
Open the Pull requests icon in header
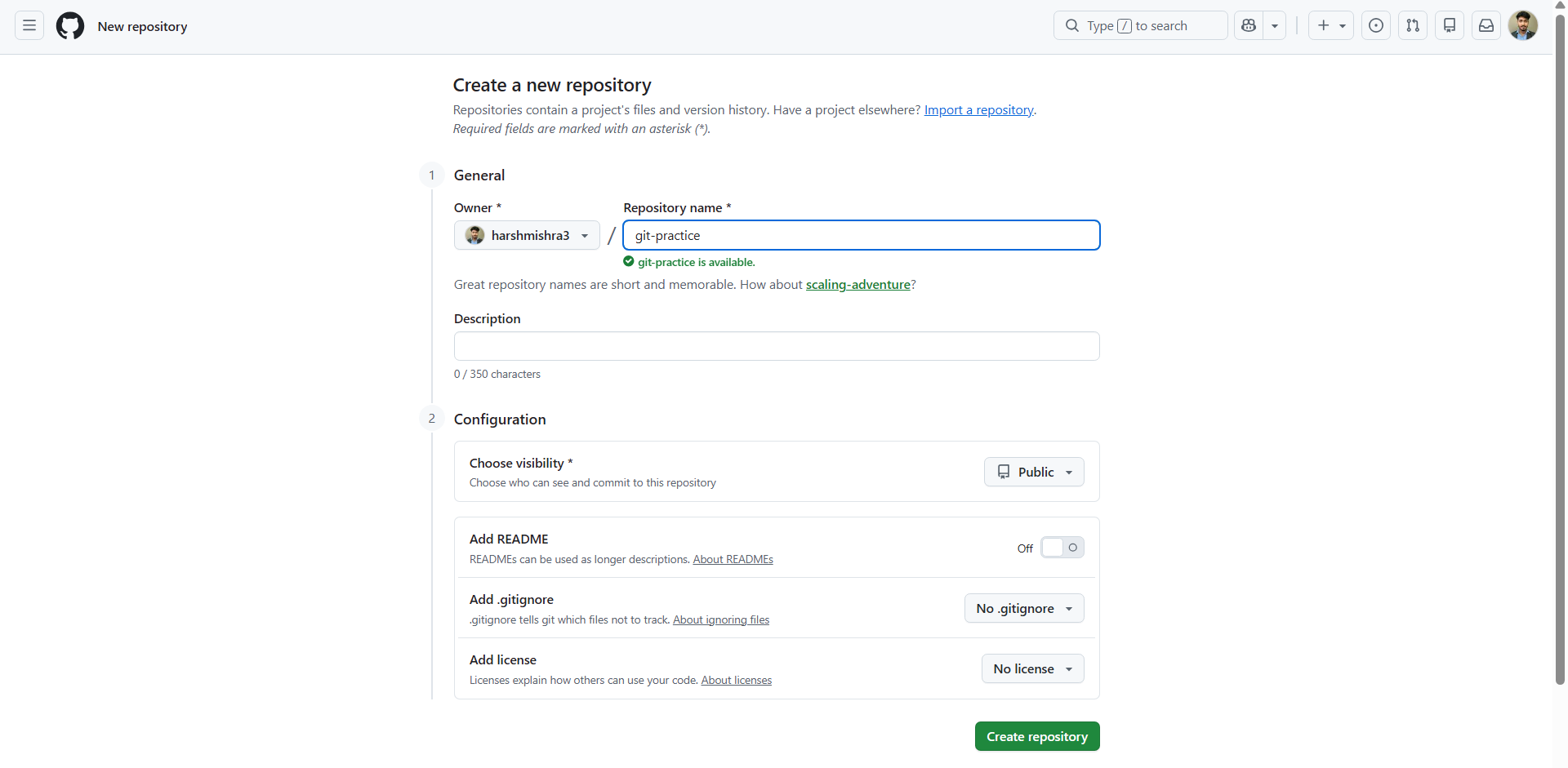(1413, 26)
